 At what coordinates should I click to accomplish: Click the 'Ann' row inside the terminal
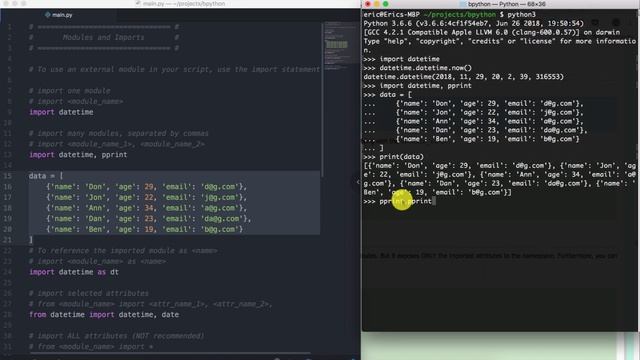473,121
